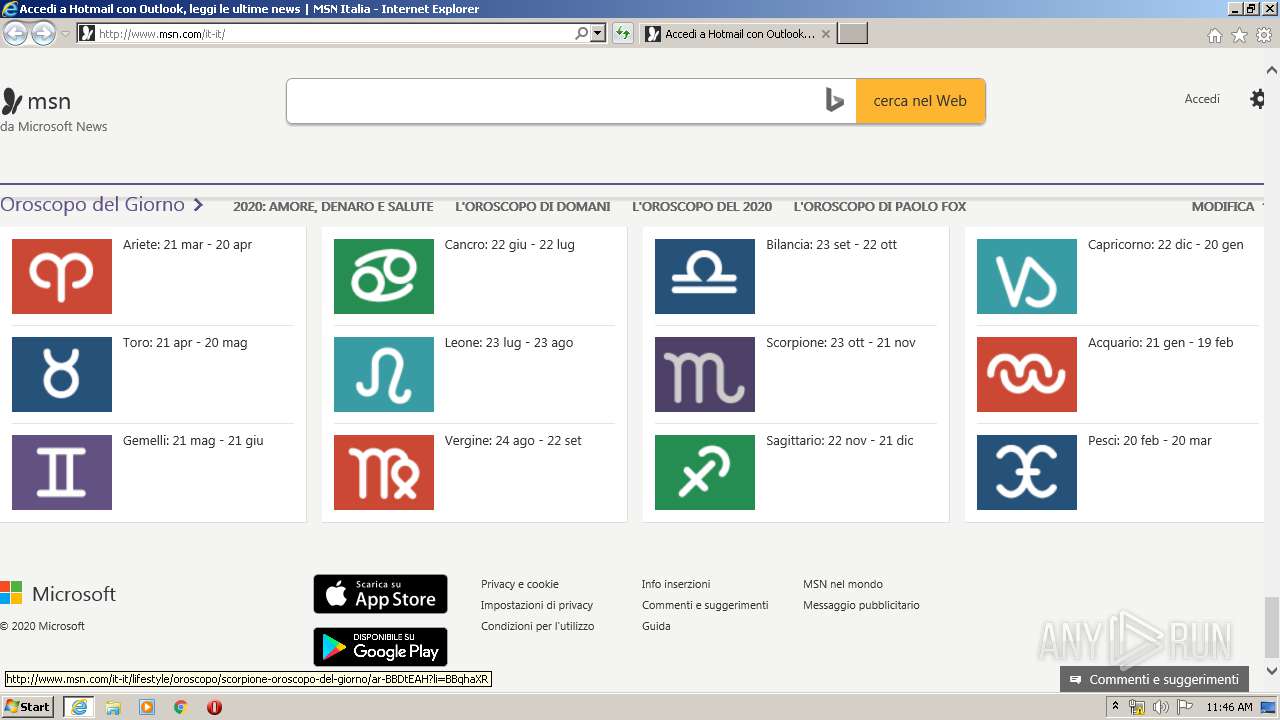Close the Accedi a Hotmail tab
Image resolution: width=1280 pixels, height=720 pixels.
pyautogui.click(x=826, y=34)
